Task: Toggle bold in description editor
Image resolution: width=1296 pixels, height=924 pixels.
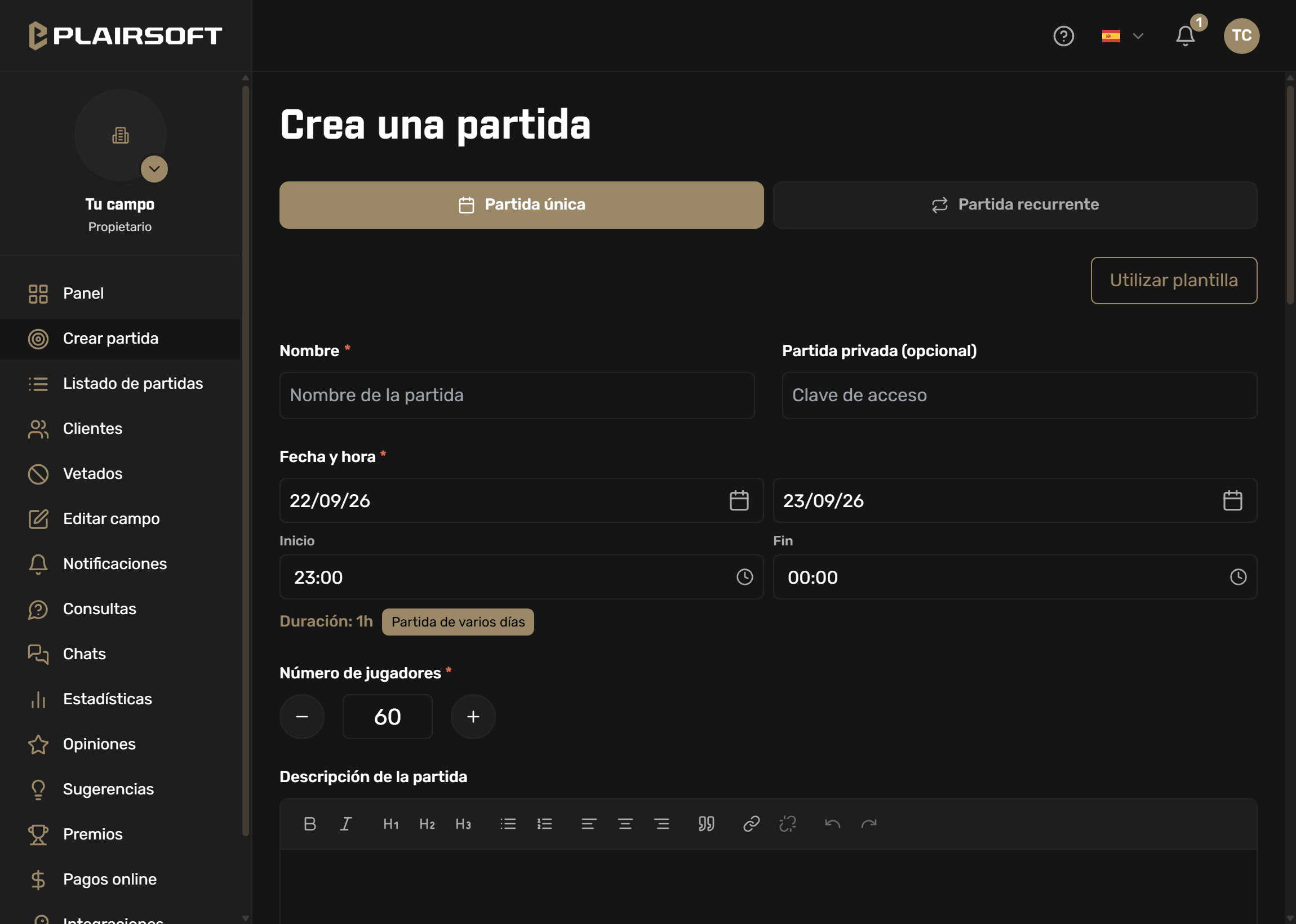Action: [x=310, y=824]
